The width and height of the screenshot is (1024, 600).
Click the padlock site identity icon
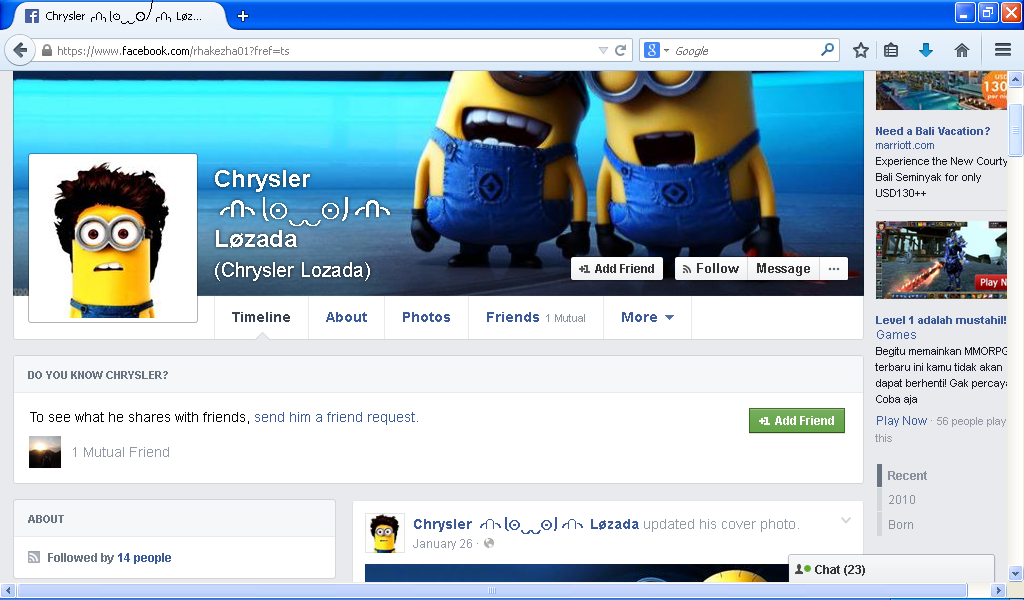tap(46, 50)
